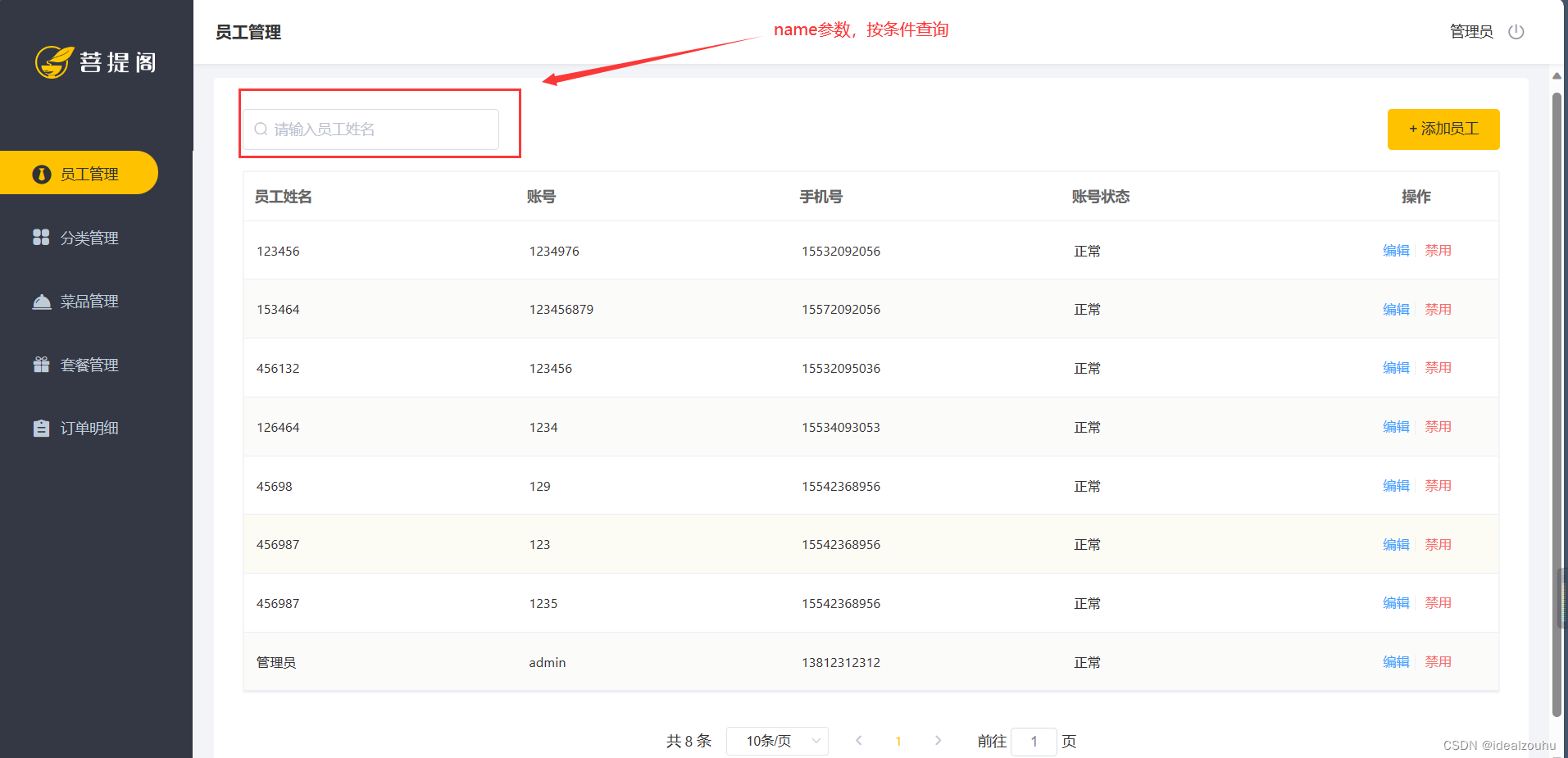
Task: Disable employee 123456
Action: pyautogui.click(x=1438, y=251)
